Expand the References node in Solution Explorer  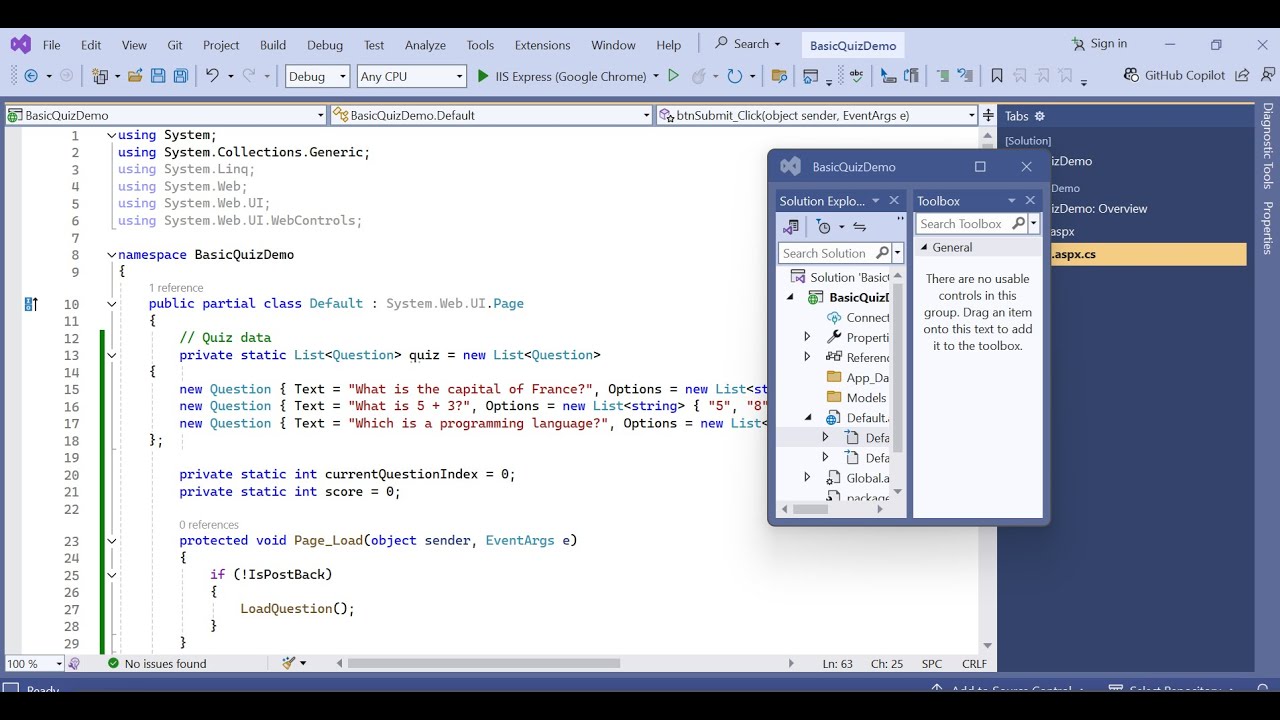tap(808, 357)
